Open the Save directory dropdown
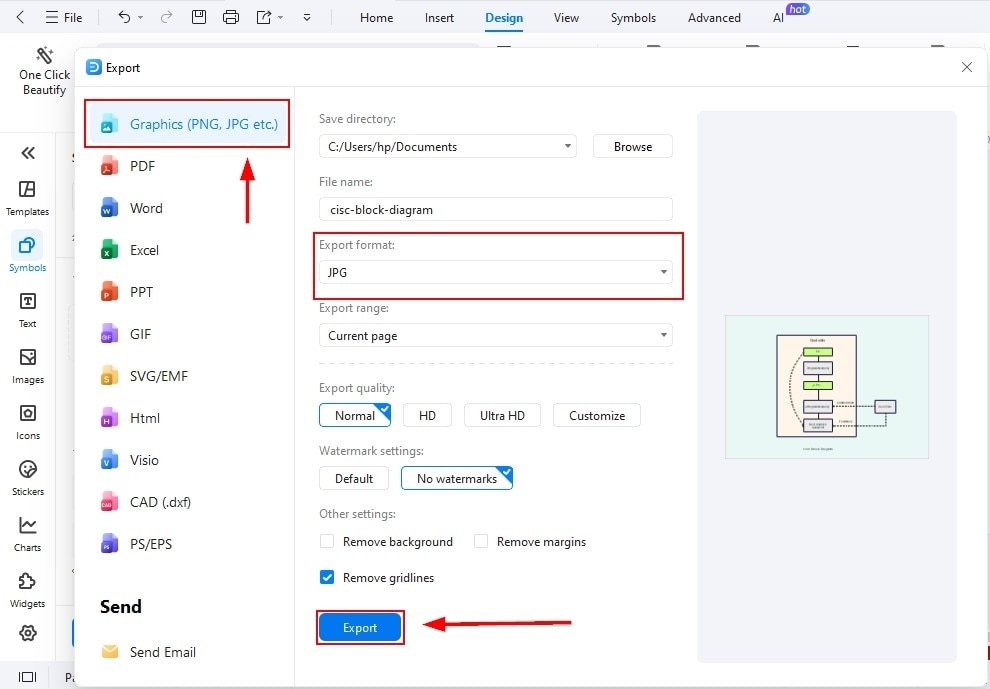Image resolution: width=990 pixels, height=689 pixels. click(570, 146)
